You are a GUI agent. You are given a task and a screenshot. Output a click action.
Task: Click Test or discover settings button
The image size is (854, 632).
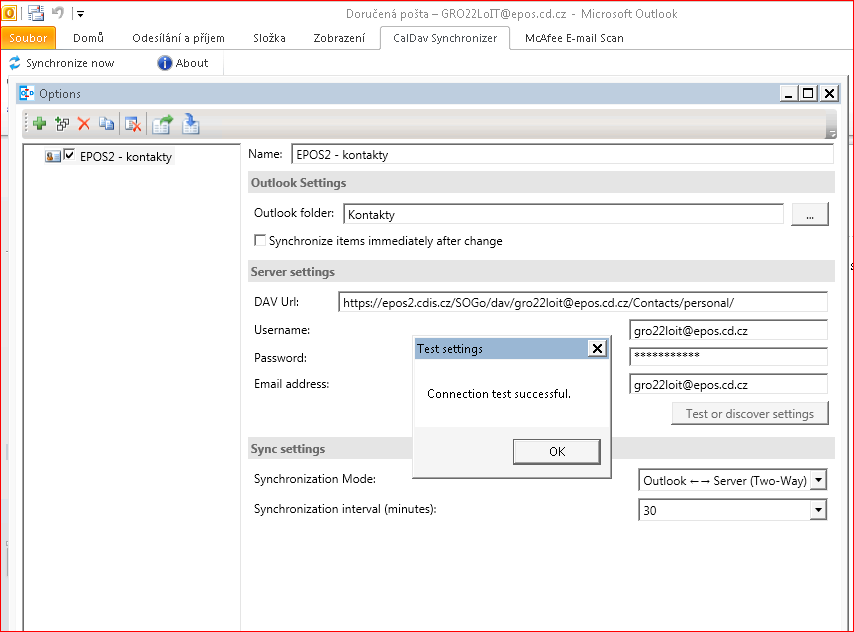(749, 414)
